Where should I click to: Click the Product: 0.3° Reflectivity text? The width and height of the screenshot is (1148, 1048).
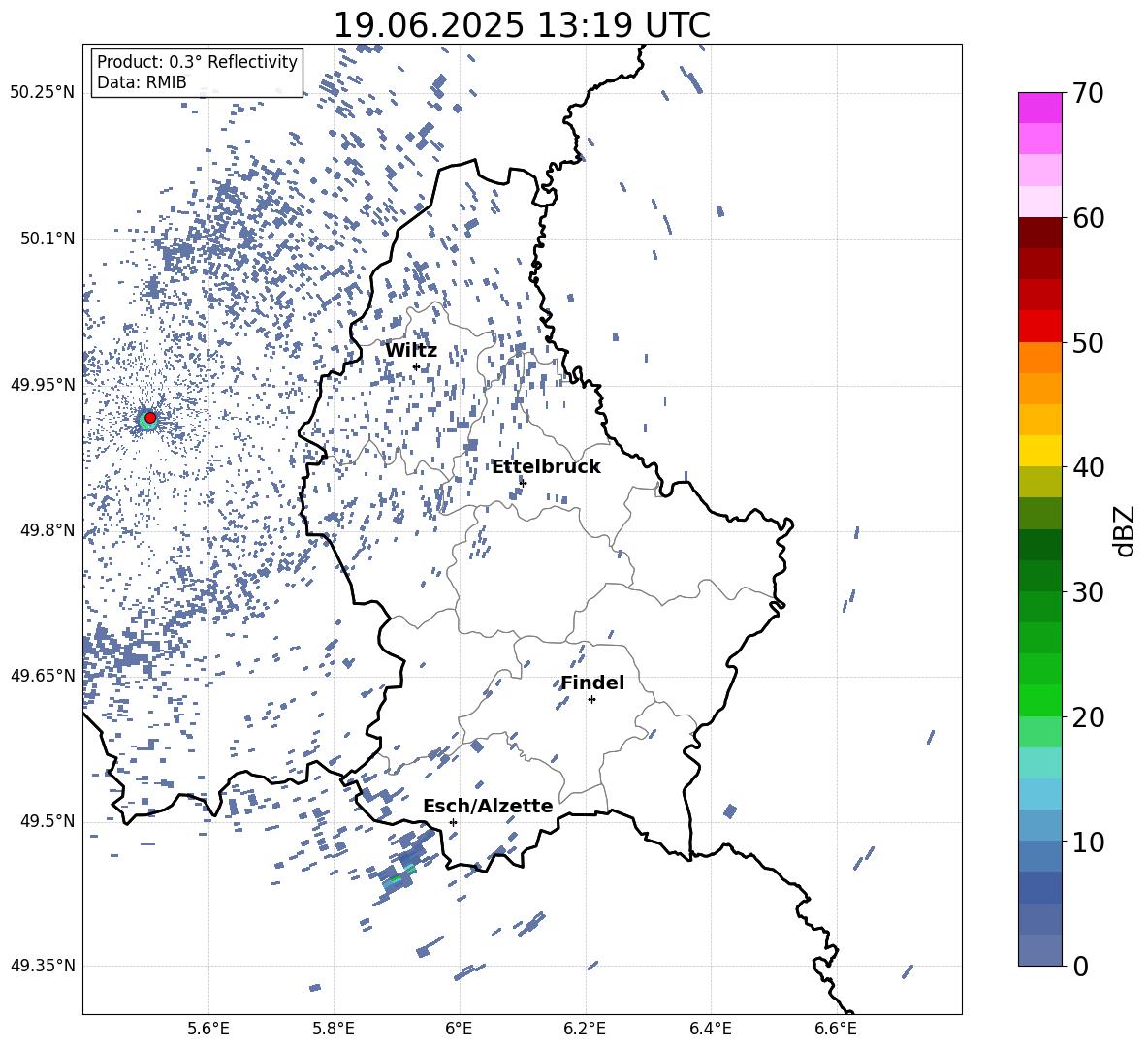pos(197,62)
